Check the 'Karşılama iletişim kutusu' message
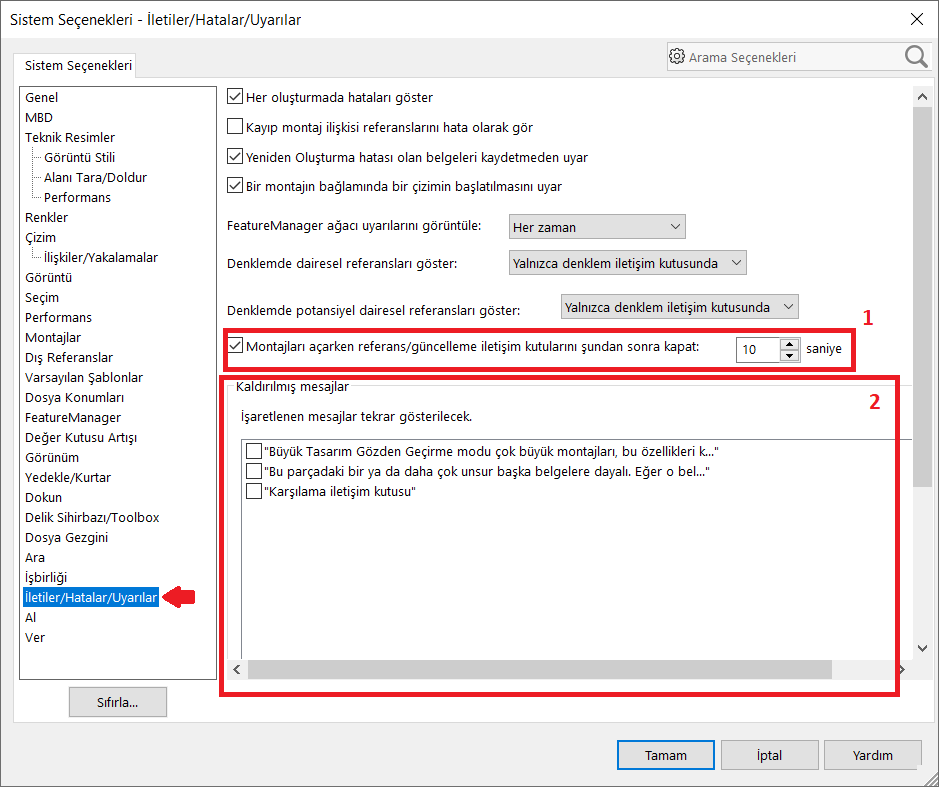 pos(254,492)
